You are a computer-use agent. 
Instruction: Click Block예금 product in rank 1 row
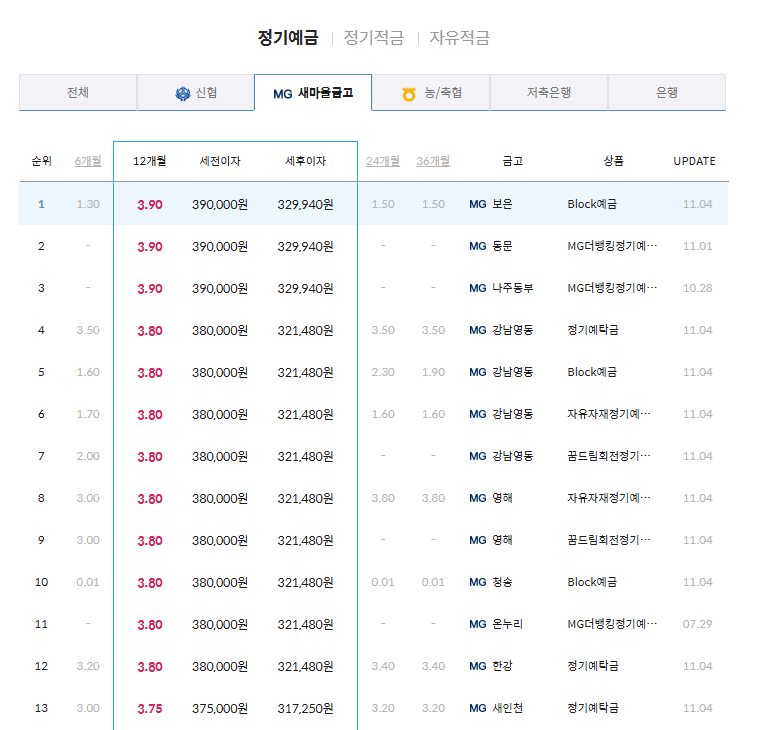pos(592,204)
